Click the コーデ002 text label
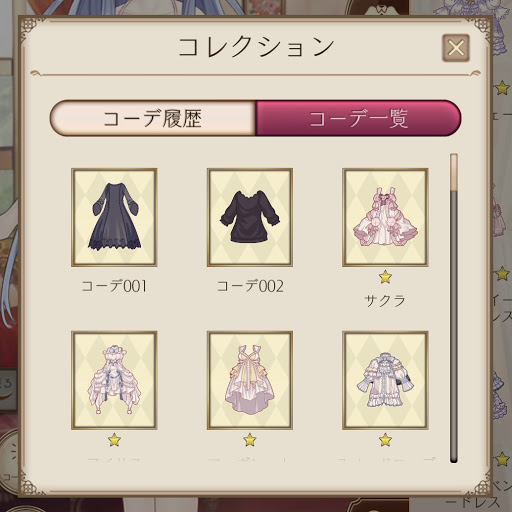 [x=250, y=286]
